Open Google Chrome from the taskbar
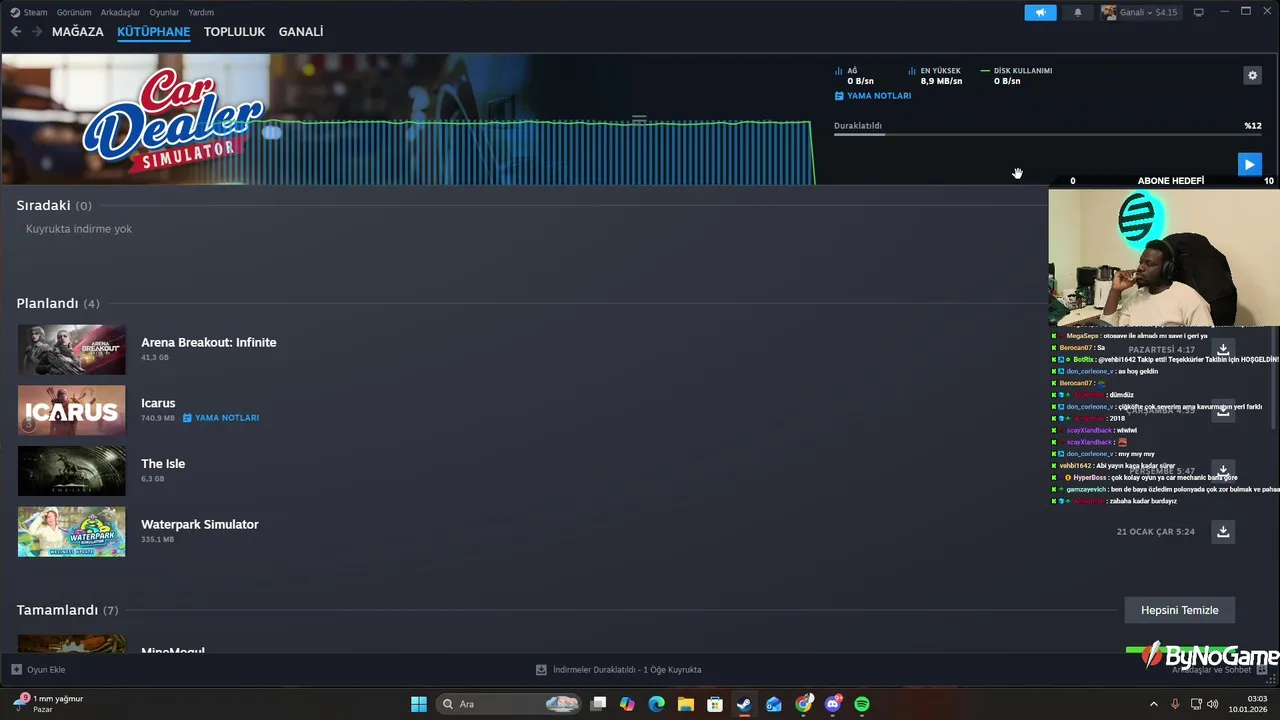 coord(804,704)
